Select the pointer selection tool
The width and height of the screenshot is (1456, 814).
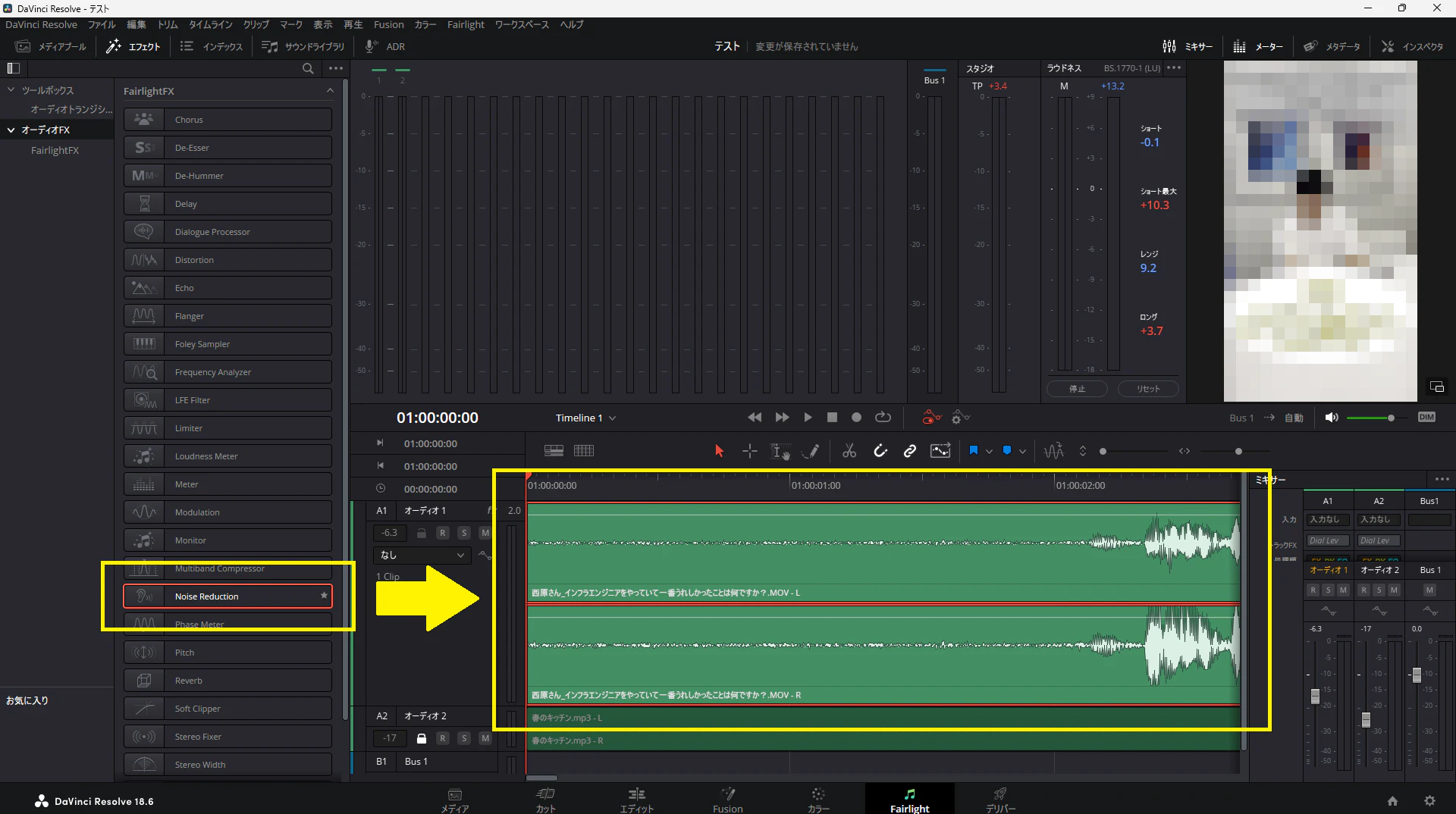pyautogui.click(x=719, y=451)
